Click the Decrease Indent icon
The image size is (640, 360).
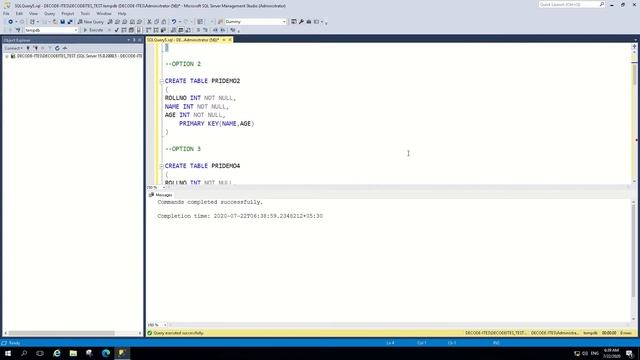pos(215,30)
